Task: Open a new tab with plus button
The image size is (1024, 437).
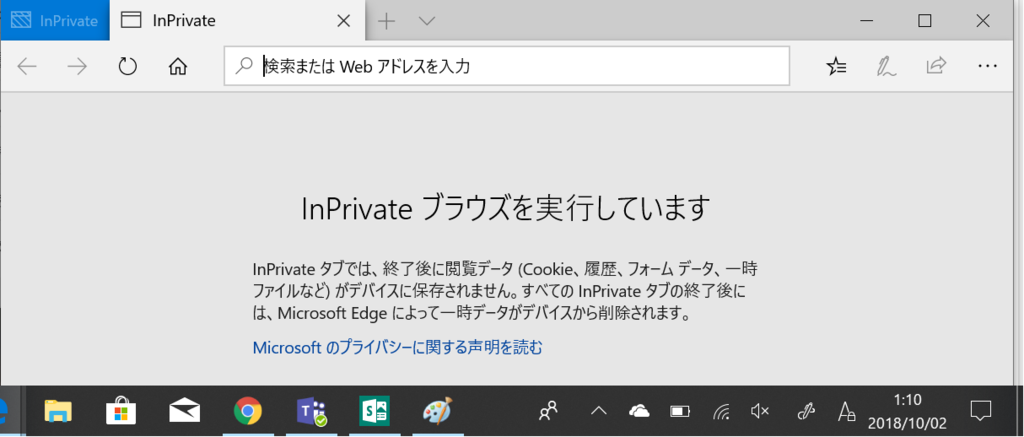Action: [x=387, y=21]
